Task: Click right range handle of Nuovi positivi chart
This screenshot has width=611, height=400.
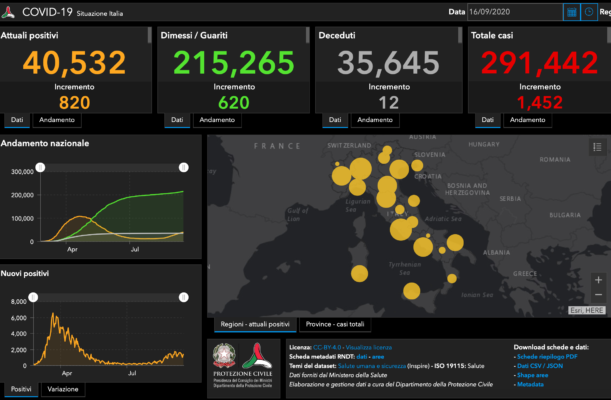Action: (184, 298)
